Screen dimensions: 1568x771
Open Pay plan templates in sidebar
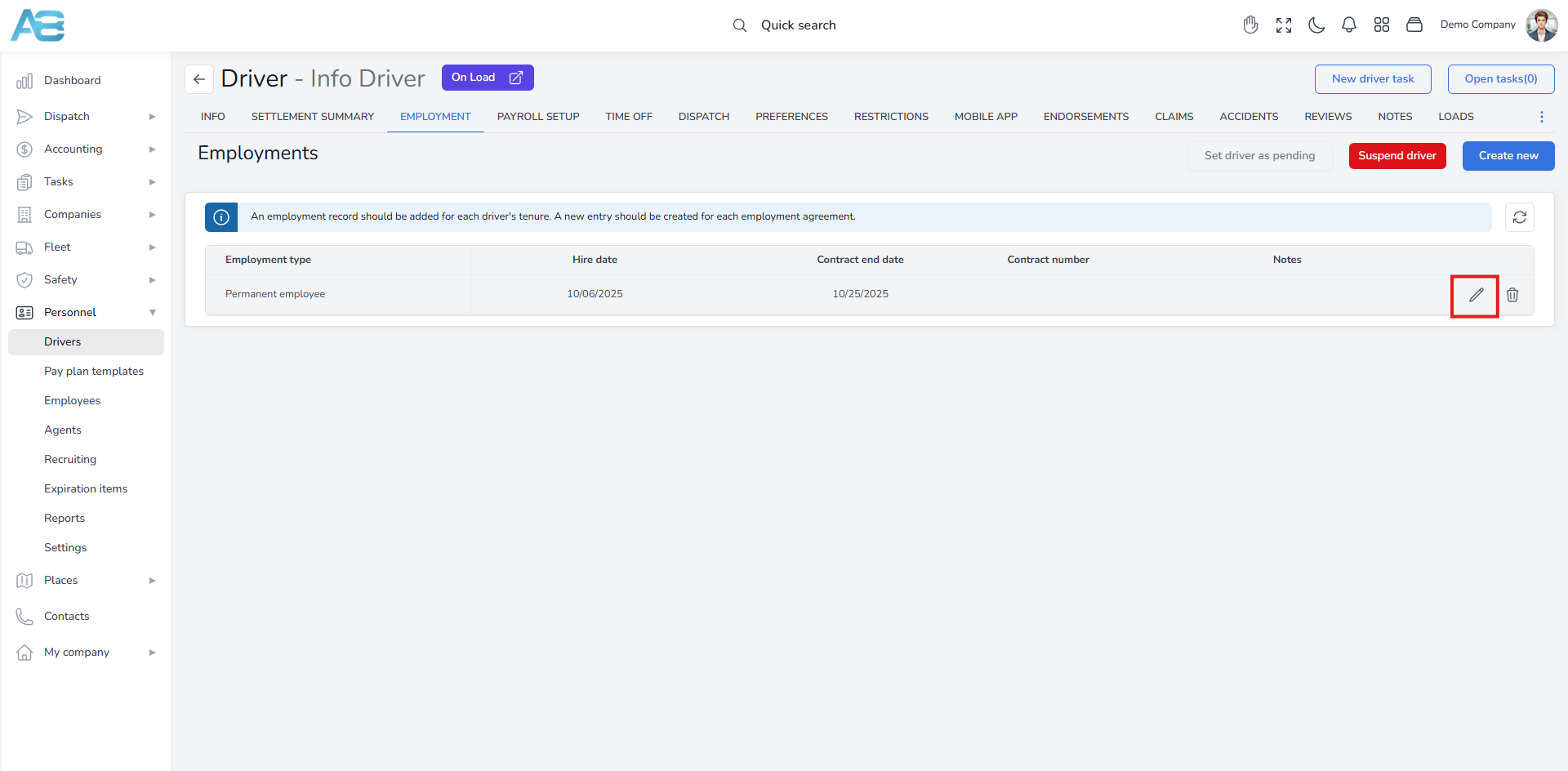tap(94, 372)
